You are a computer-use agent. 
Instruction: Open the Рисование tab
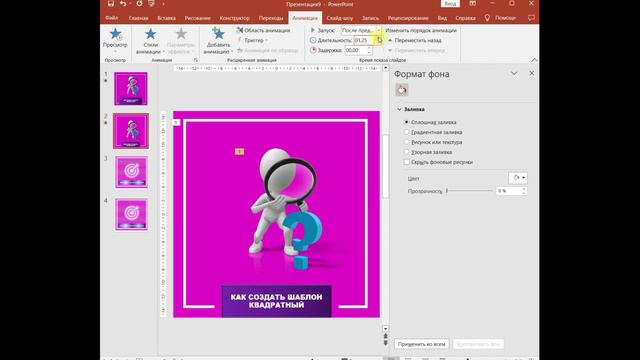pyautogui.click(x=198, y=18)
